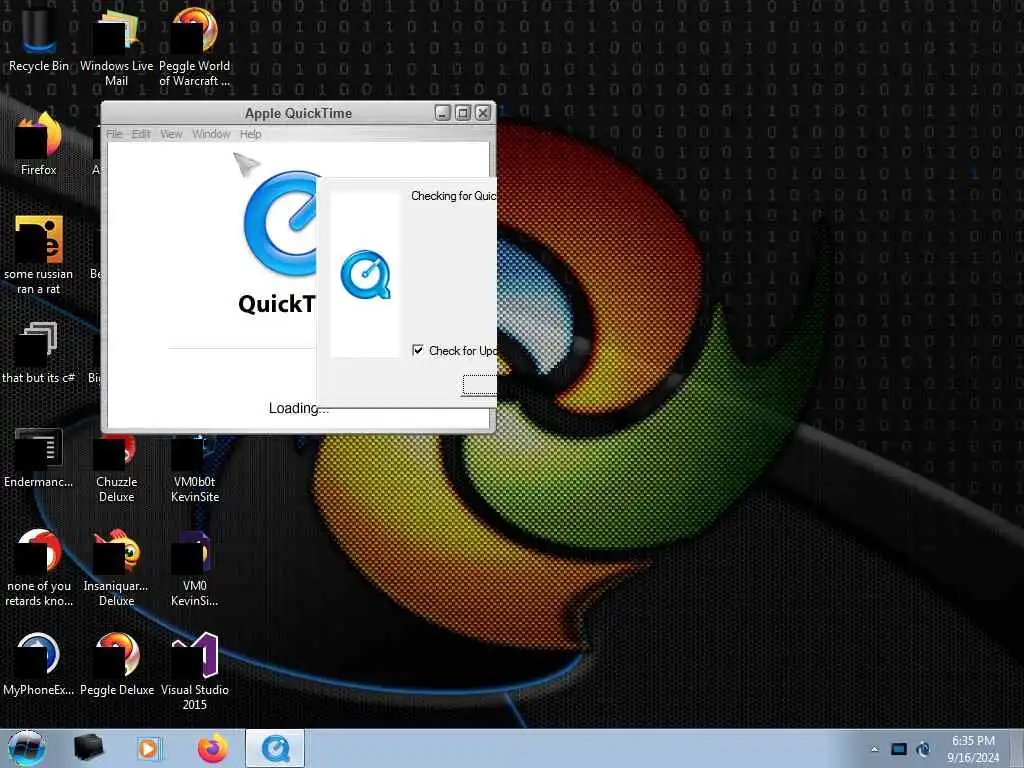Image resolution: width=1024 pixels, height=768 pixels.
Task: Toggle the Check for Updates checkbox
Action: pyautogui.click(x=418, y=350)
